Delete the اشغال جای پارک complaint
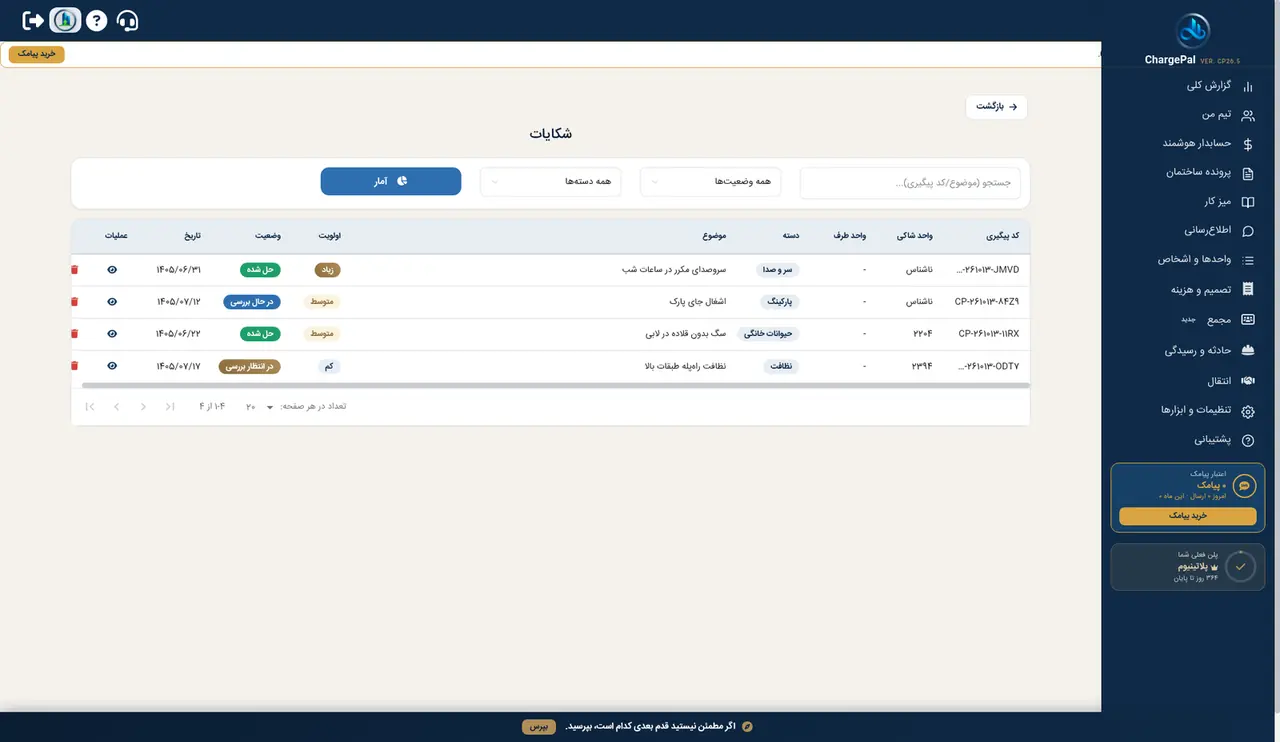This screenshot has height=742, width=1280. 74,302
